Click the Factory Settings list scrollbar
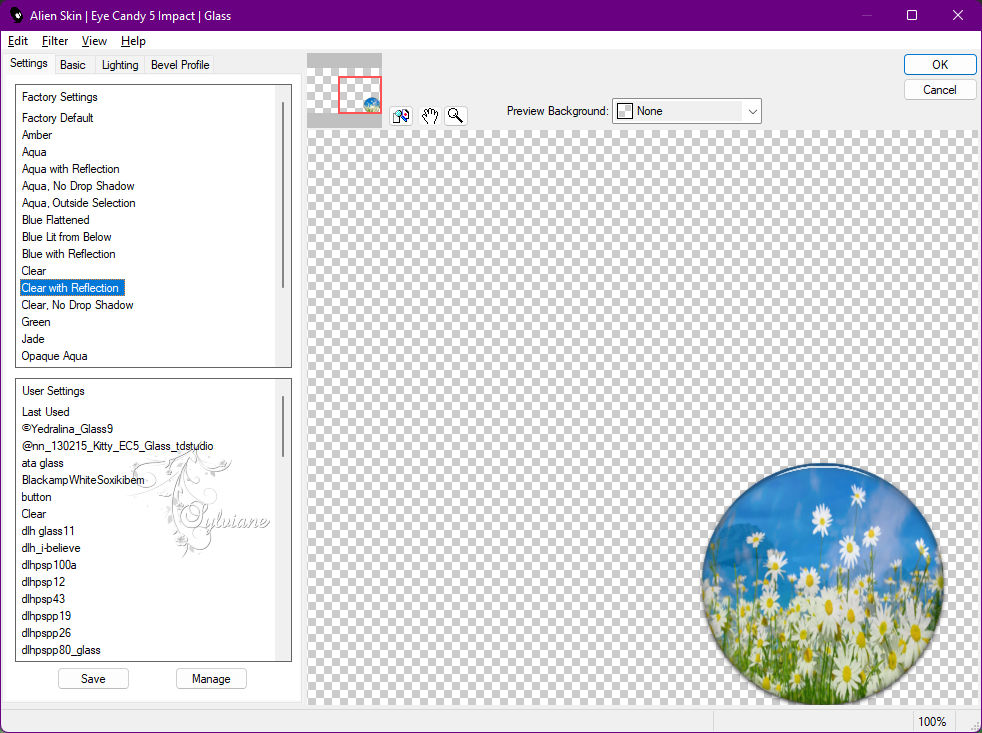The image size is (982, 733). (283, 194)
